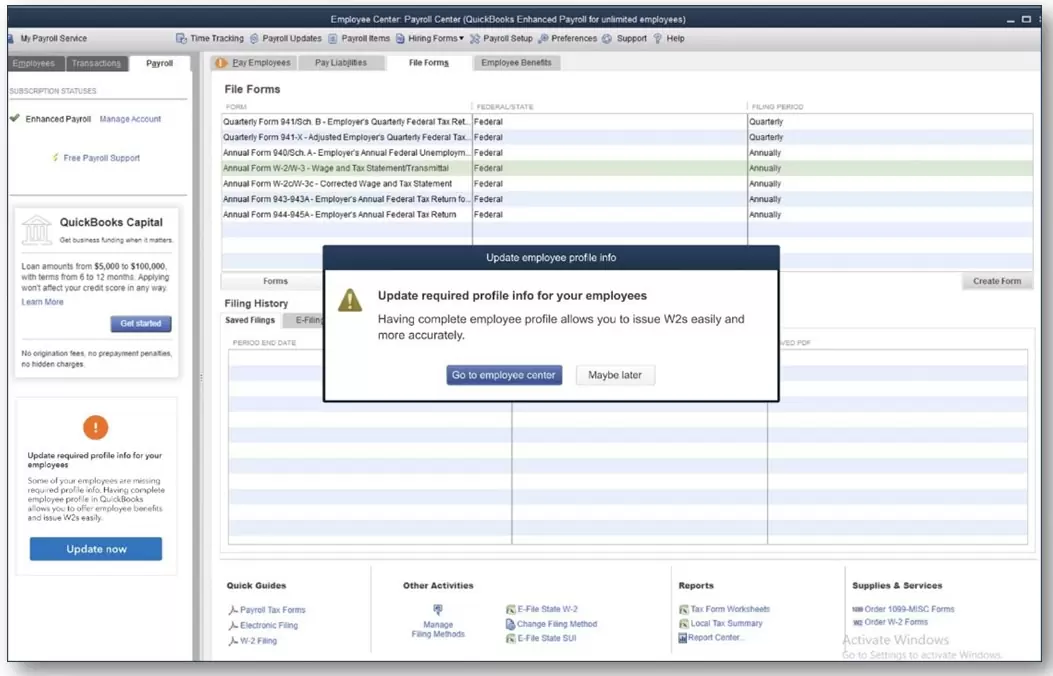Image resolution: width=1053 pixels, height=676 pixels.
Task: Open Payroll Updates from the toolbar
Action: point(255,39)
